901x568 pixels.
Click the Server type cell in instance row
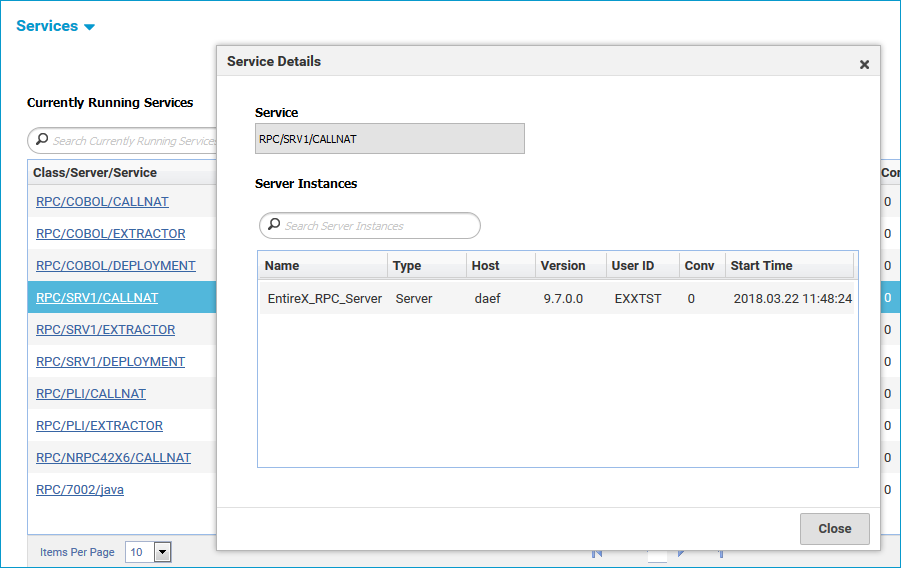(414, 299)
